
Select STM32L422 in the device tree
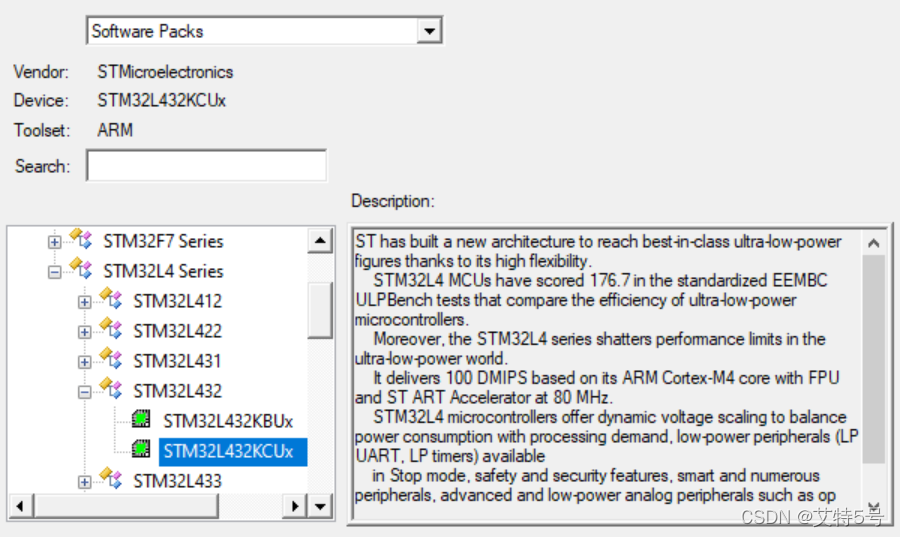(177, 331)
